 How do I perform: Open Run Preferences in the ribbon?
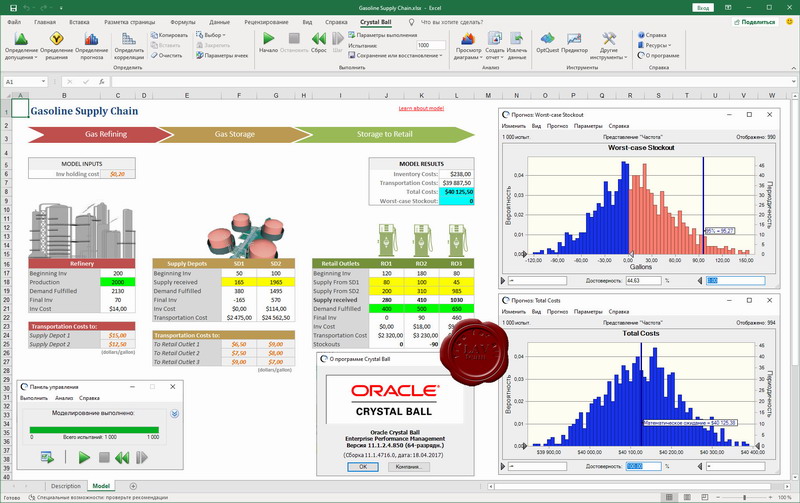382,35
